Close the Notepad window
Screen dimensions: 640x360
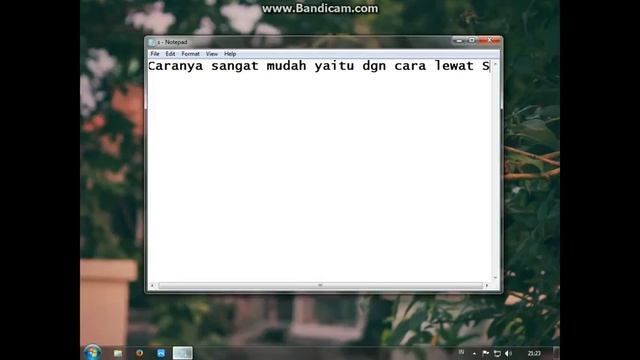tap(489, 40)
